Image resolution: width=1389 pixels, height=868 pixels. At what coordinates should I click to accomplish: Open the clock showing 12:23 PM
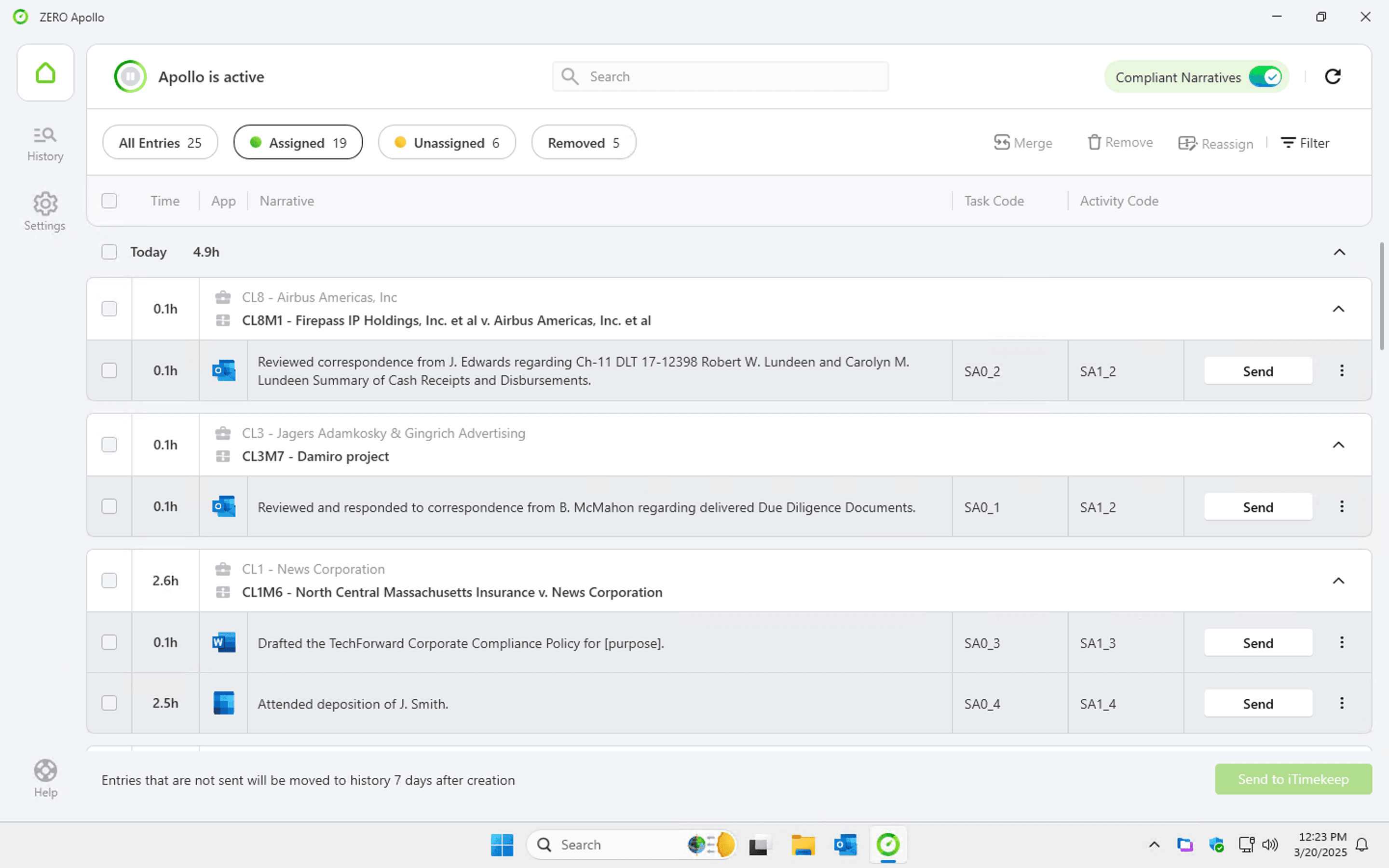pyautogui.click(x=1320, y=845)
